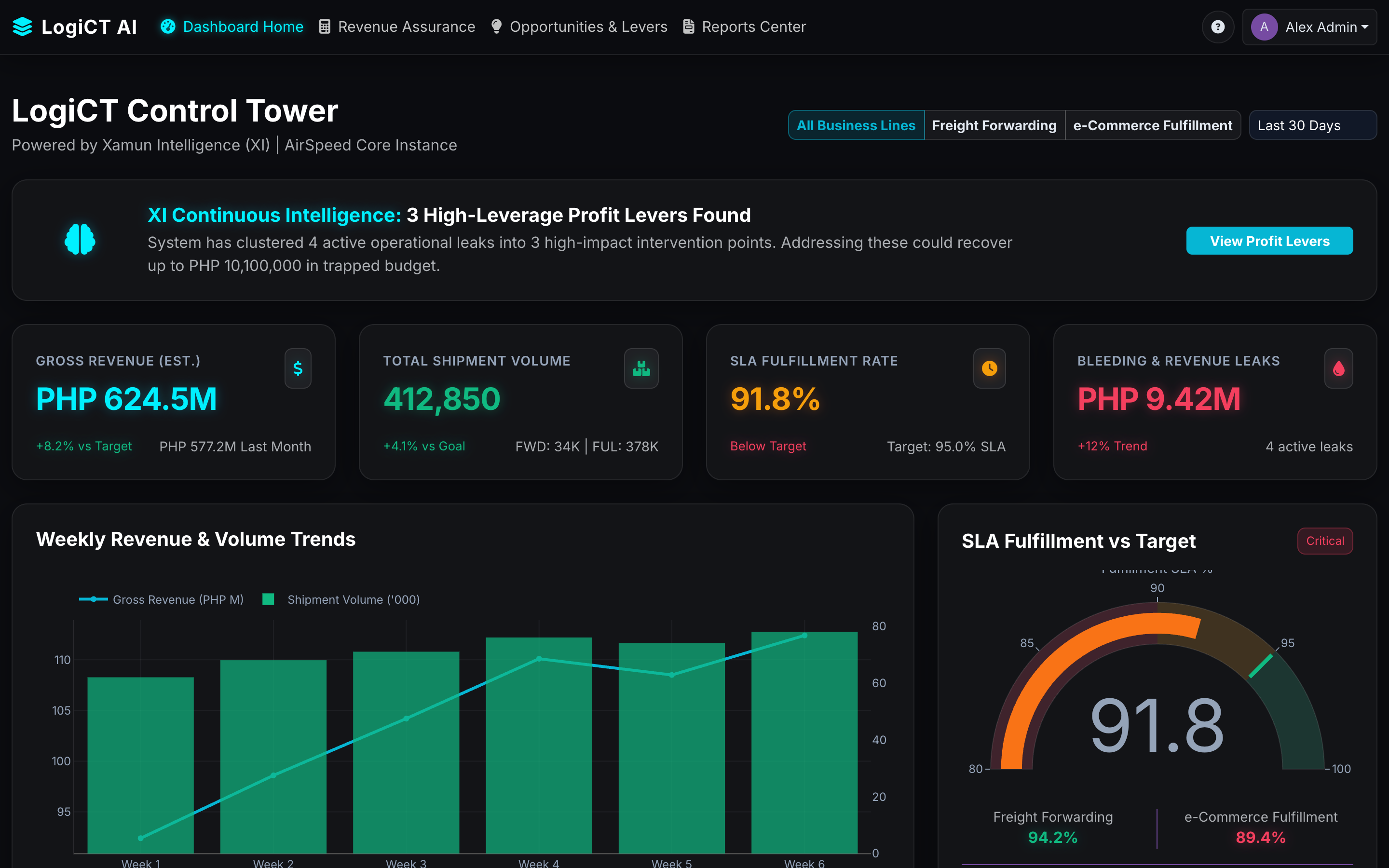Image resolution: width=1389 pixels, height=868 pixels.
Task: Click the 'XI Continuous Intelligence:' banner heading
Action: tap(274, 215)
